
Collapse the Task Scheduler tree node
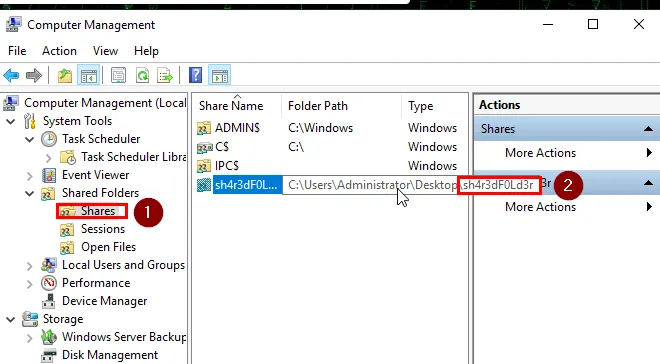coord(29,139)
